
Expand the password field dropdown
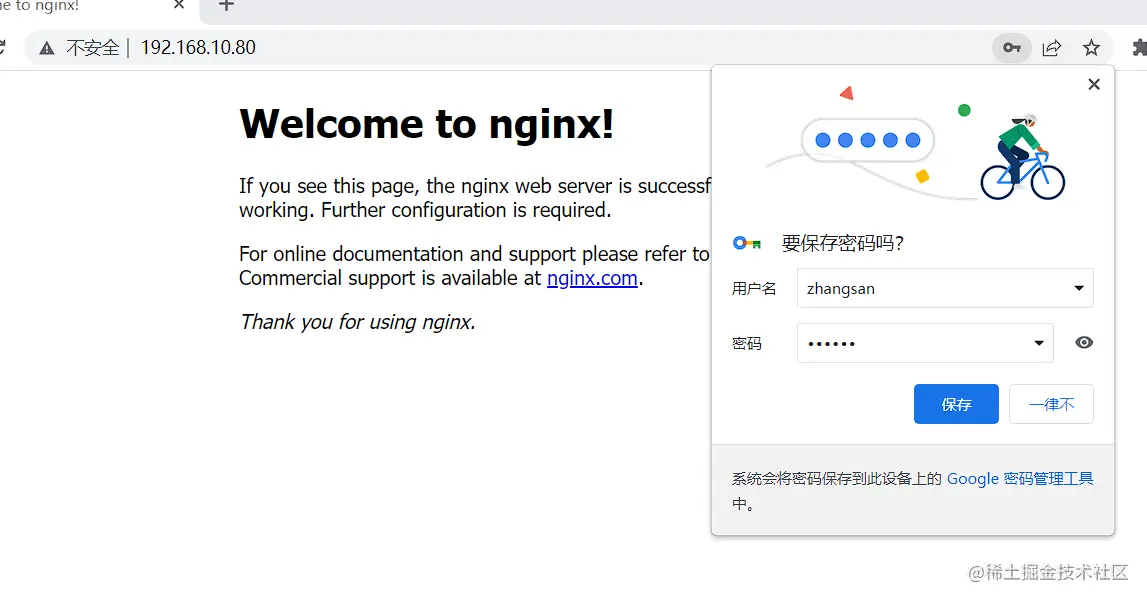(x=1040, y=342)
